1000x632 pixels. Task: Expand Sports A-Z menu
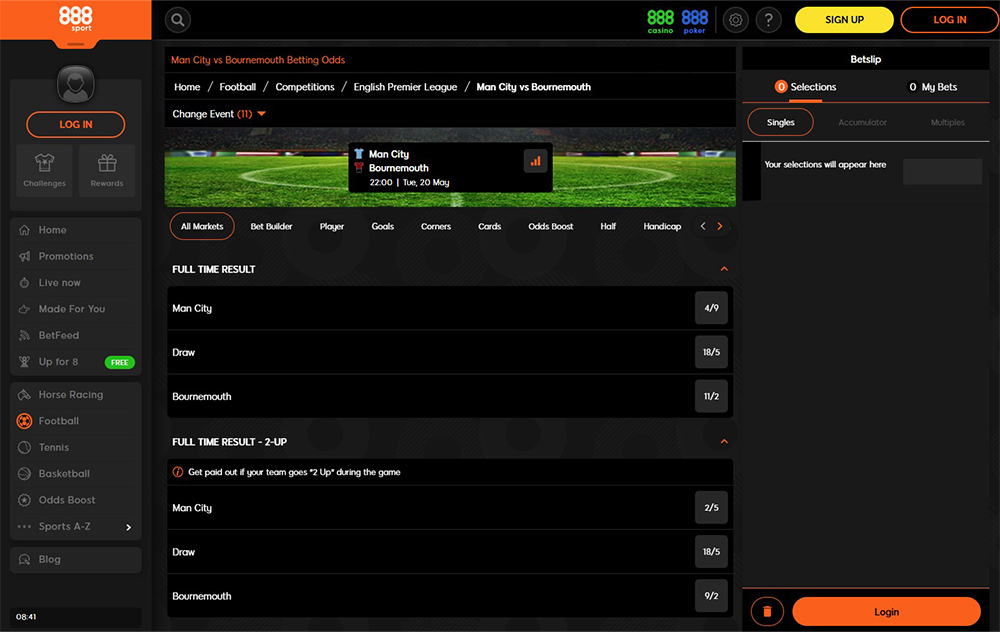tap(76, 526)
